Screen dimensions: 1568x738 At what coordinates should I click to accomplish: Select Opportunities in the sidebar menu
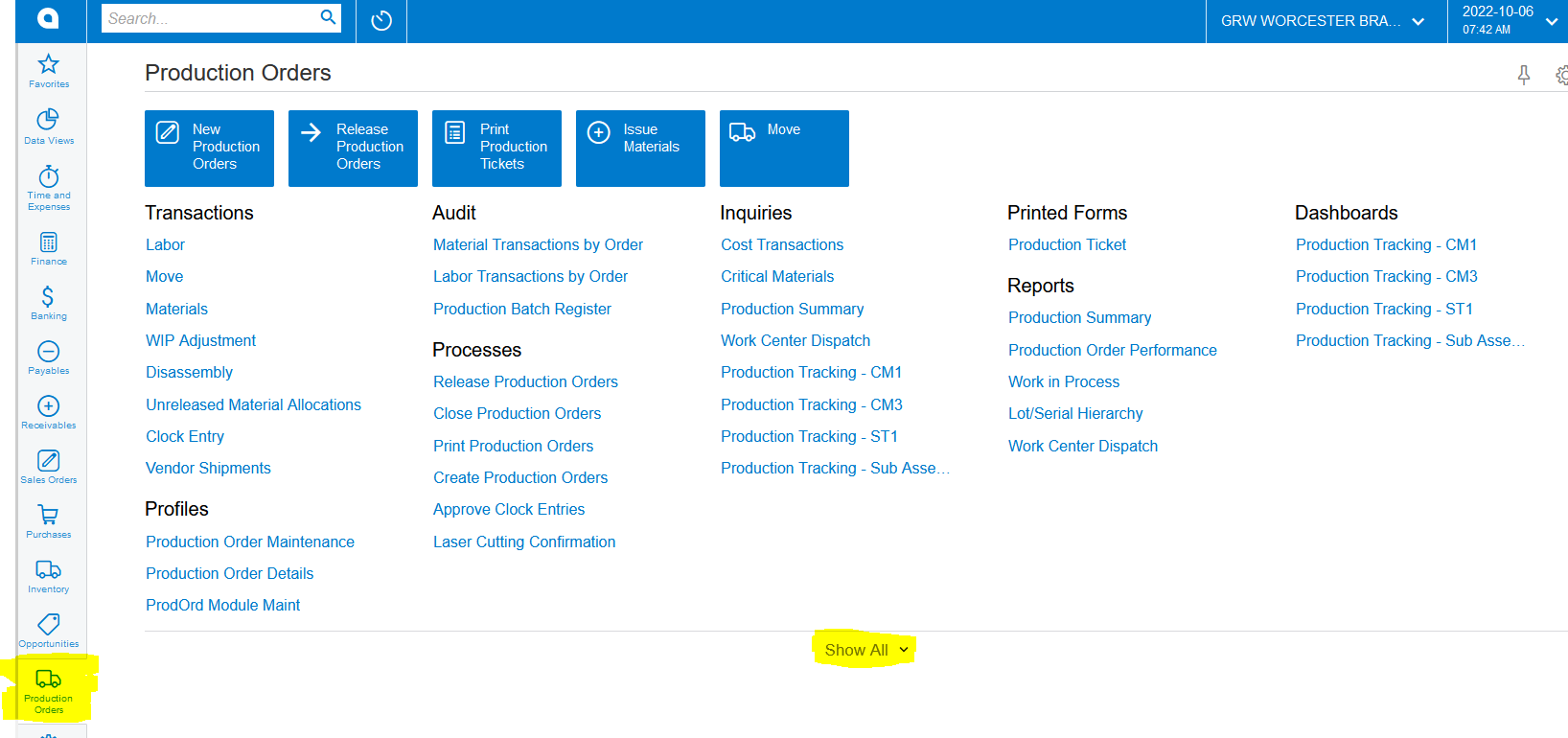tap(48, 630)
